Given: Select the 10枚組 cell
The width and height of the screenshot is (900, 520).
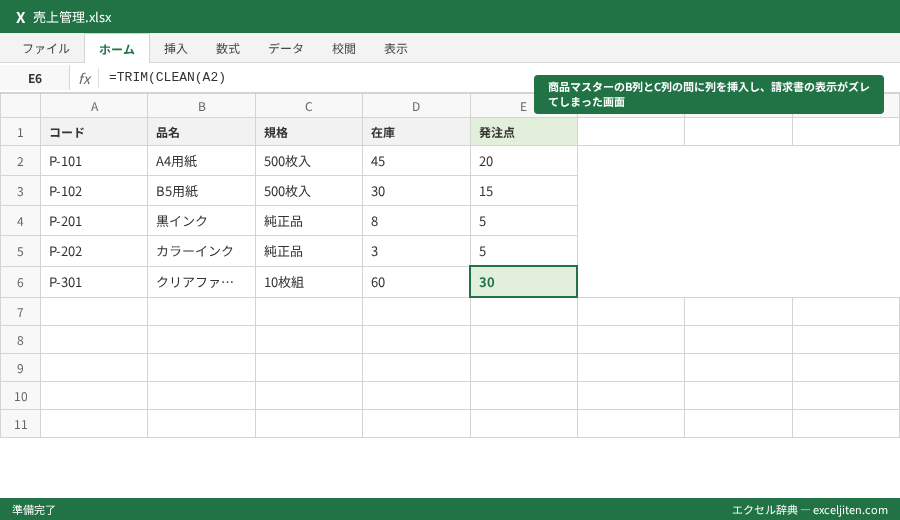Looking at the screenshot, I should (x=309, y=282).
